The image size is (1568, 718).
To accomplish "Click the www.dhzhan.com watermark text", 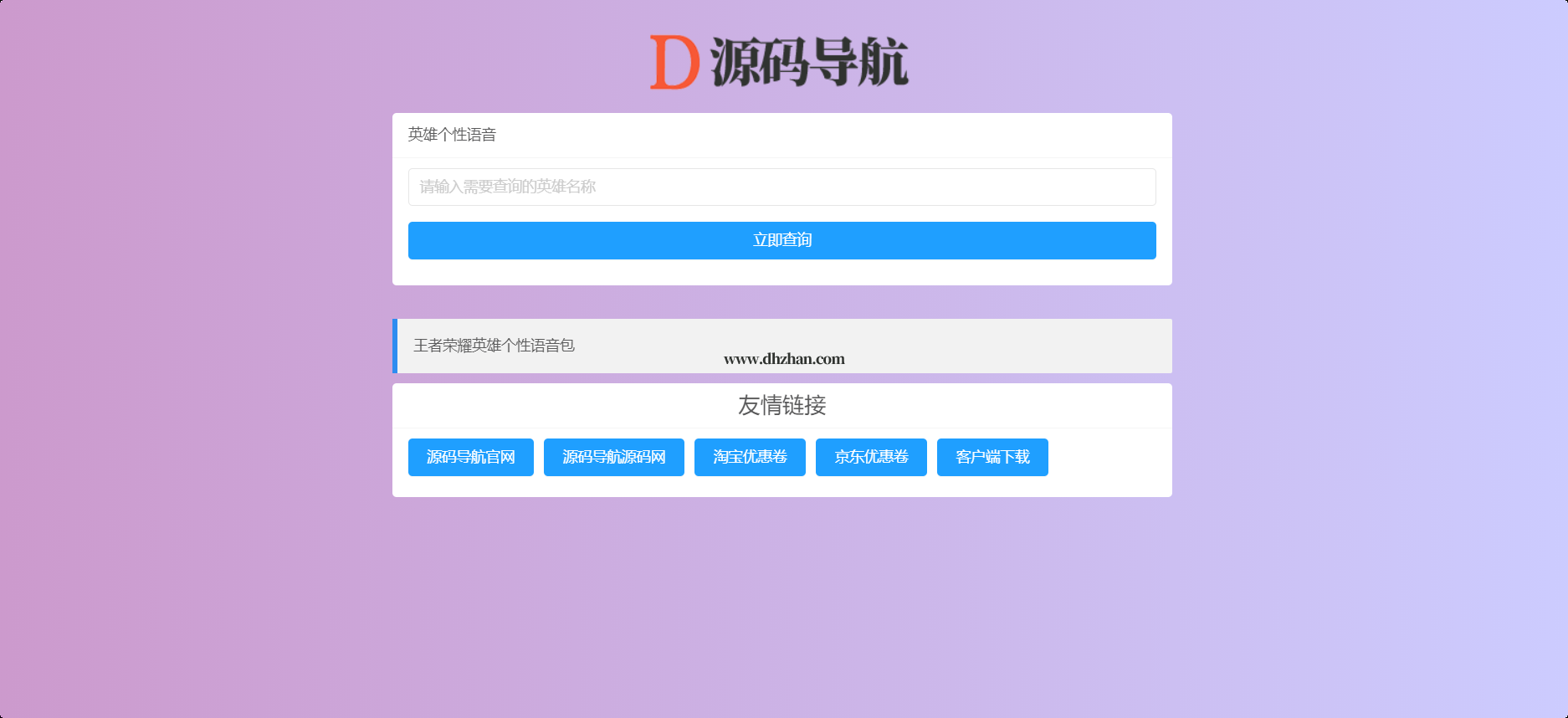I will click(x=784, y=359).
